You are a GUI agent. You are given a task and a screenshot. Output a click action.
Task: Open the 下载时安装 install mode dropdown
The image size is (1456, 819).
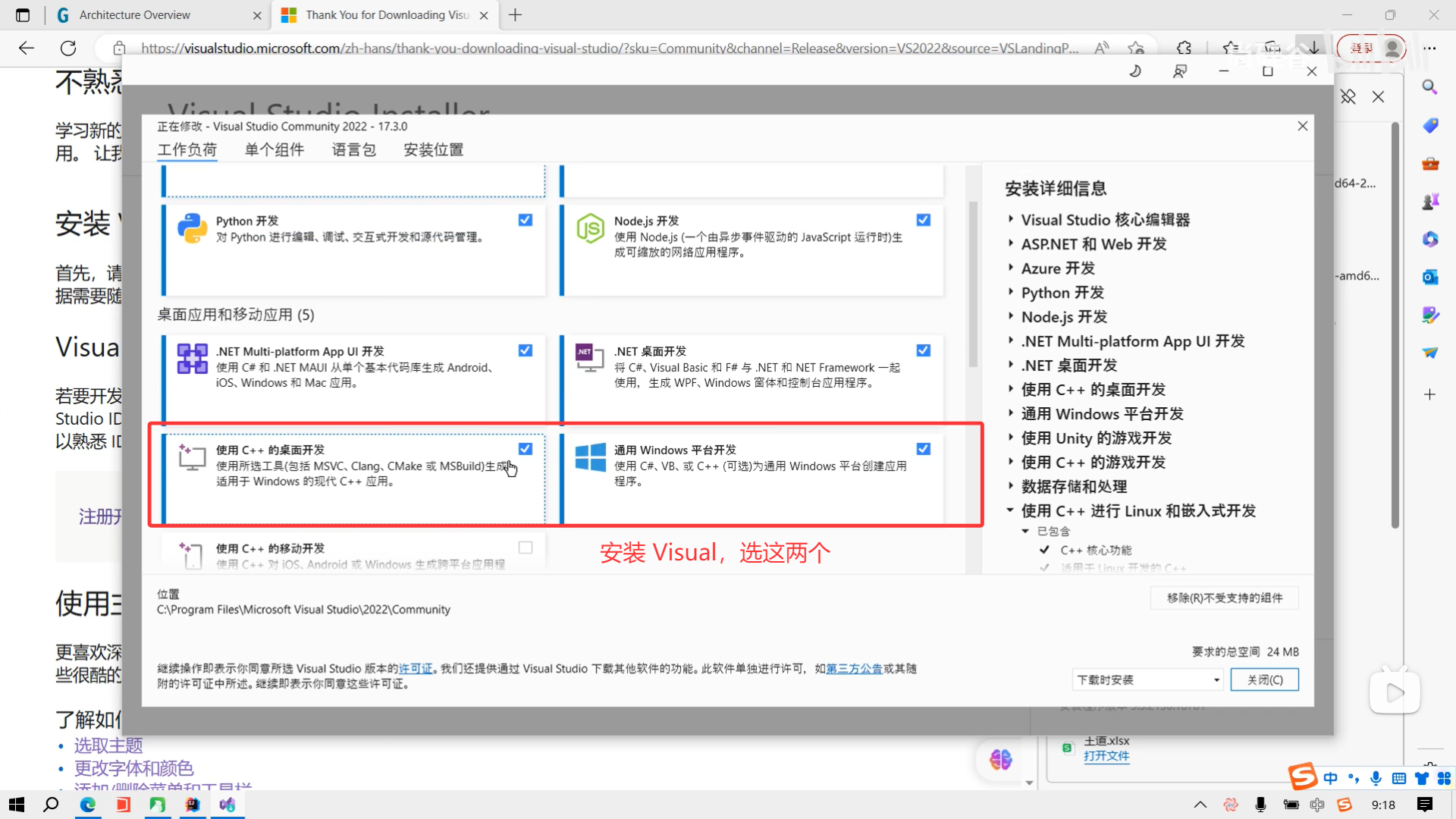1147,679
